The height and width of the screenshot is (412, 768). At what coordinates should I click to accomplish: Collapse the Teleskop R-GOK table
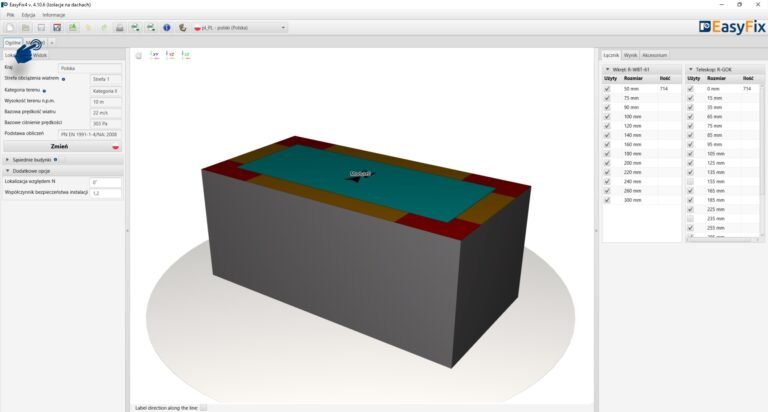691,70
